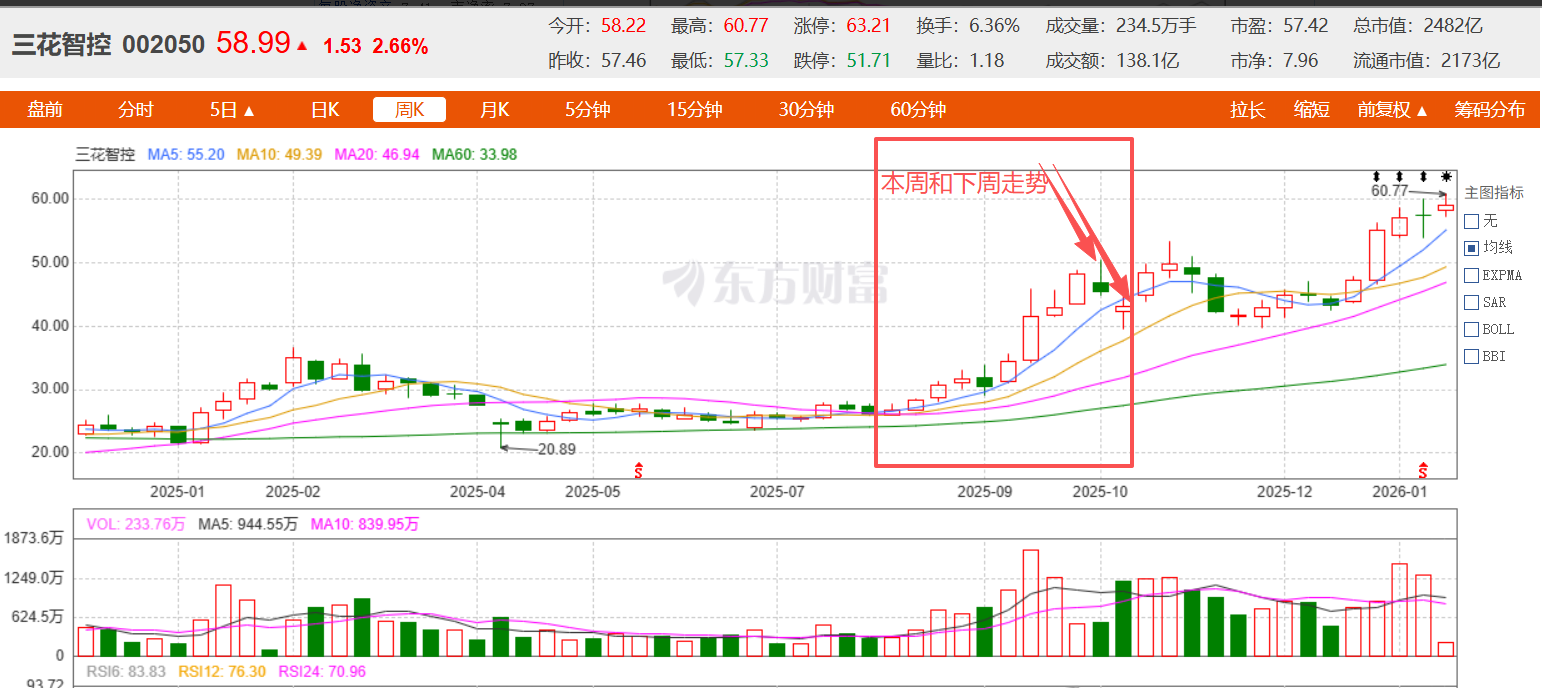Click the 流通市值 value 2173亿
Image resolution: width=1542 pixels, height=688 pixels.
tap(1471, 60)
